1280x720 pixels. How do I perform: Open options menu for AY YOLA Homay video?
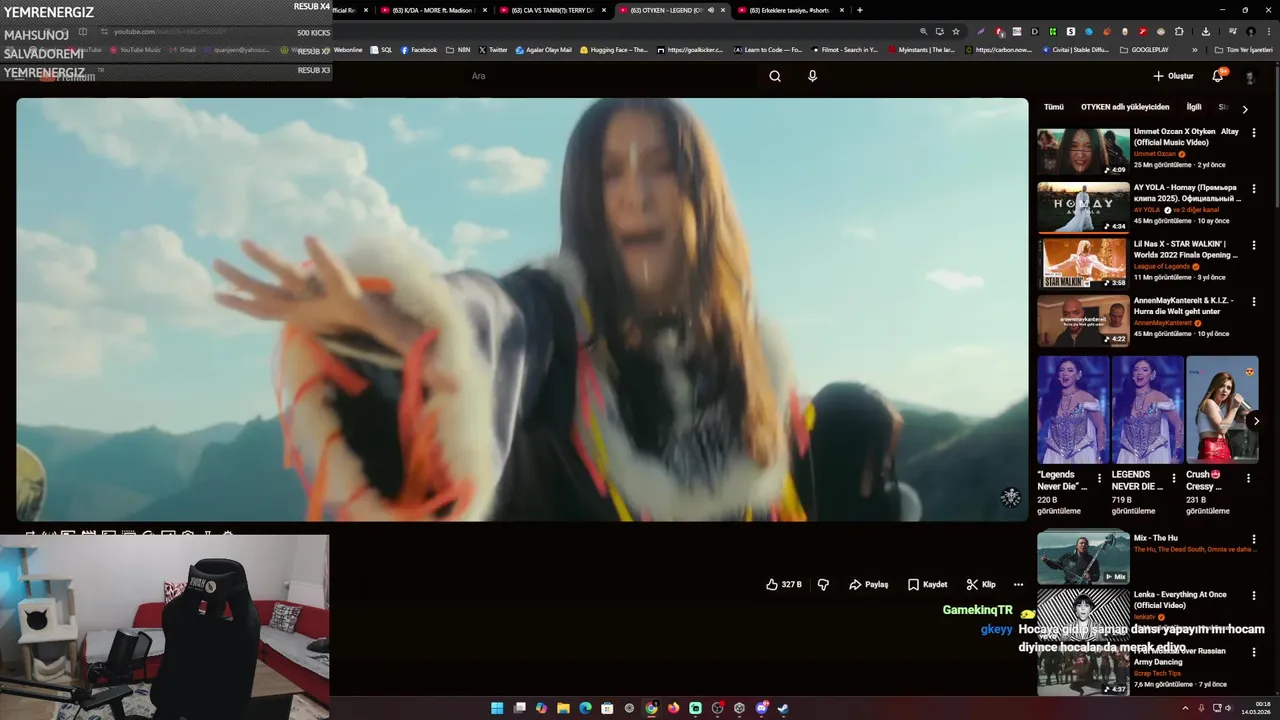1254,188
